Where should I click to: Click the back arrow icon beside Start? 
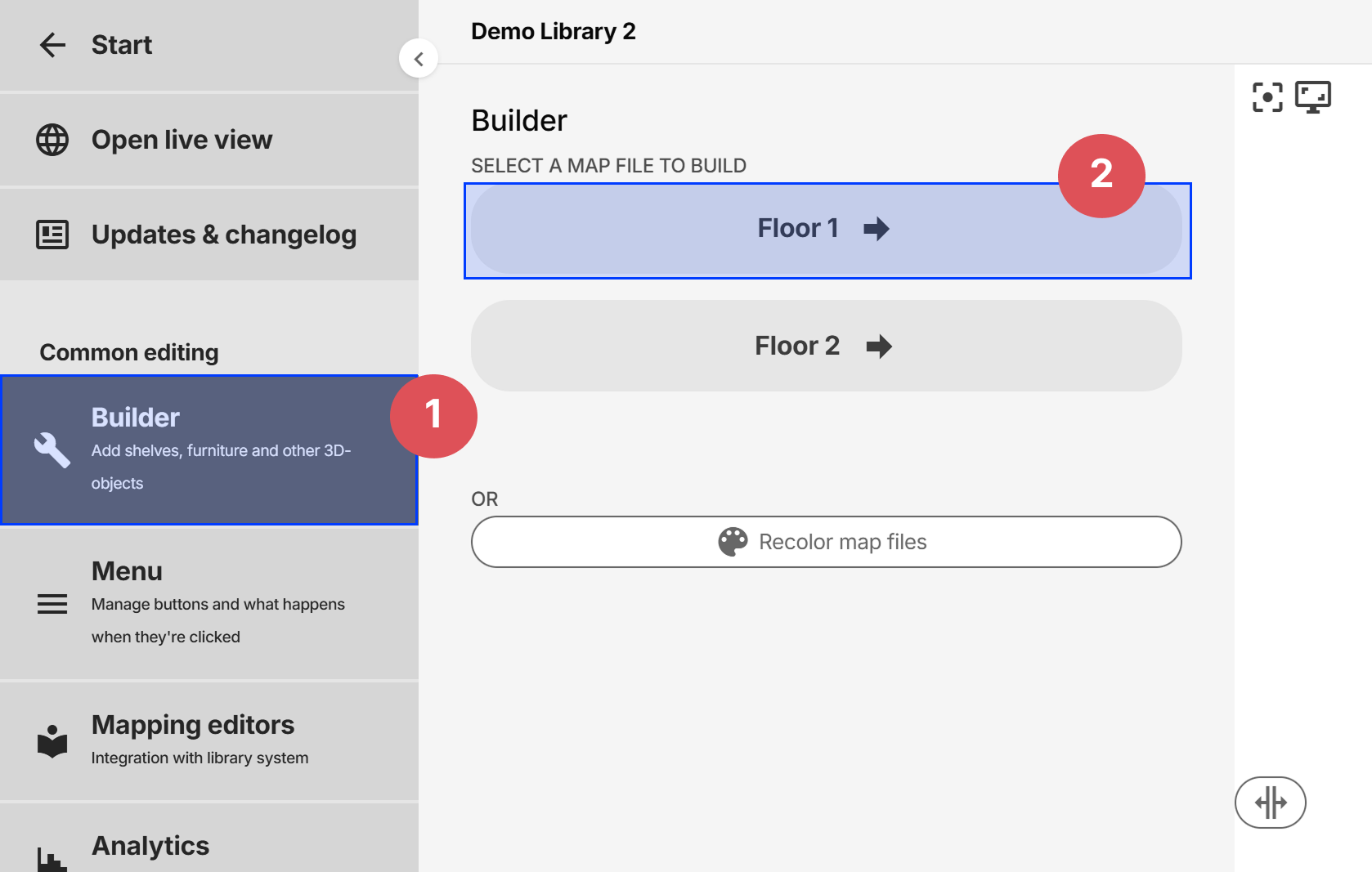tap(52, 45)
